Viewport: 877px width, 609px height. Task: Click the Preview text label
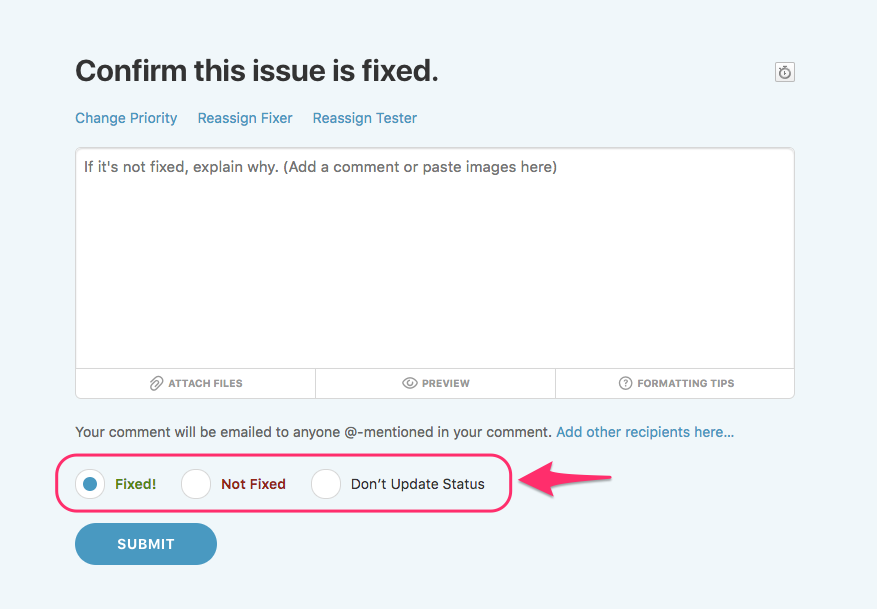click(446, 383)
